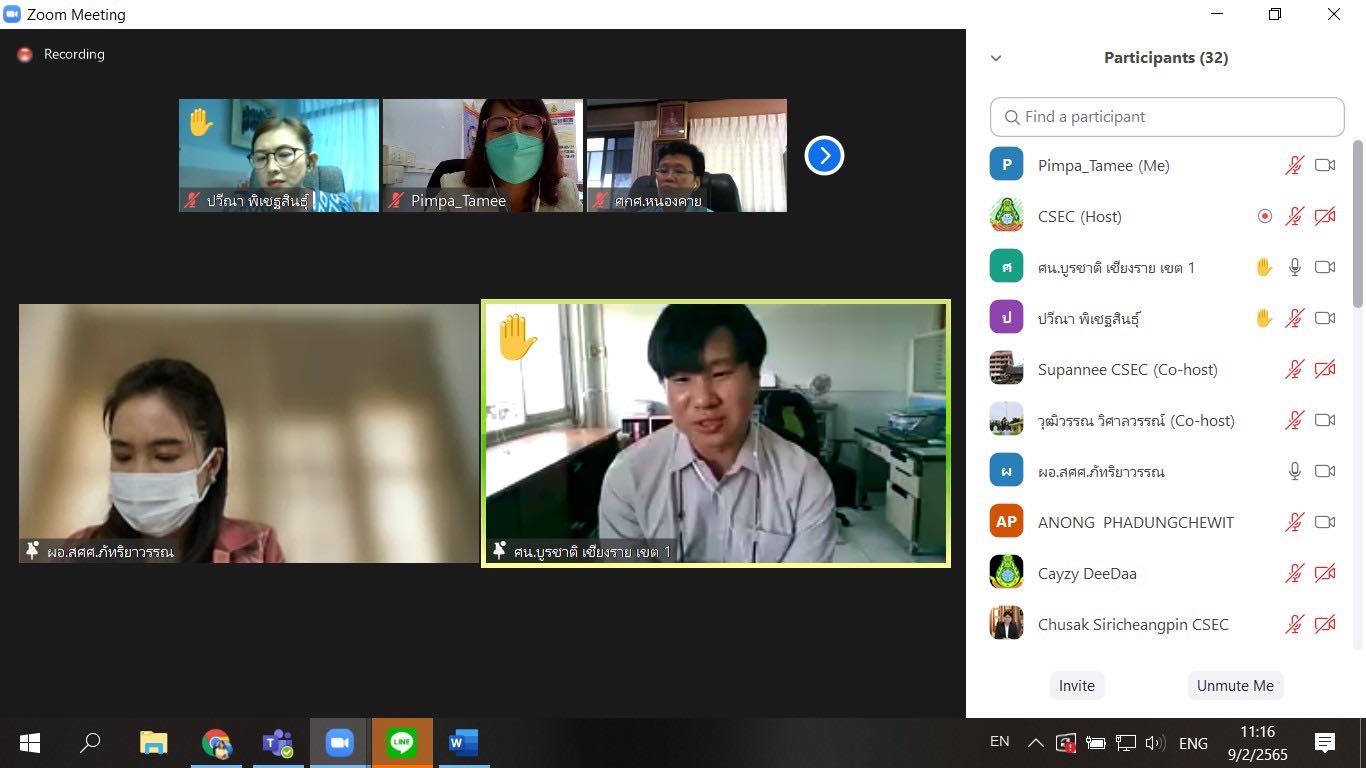Screen dimensions: 1366x768
Task: Click the CSEC host recording status icon
Action: tap(1264, 216)
